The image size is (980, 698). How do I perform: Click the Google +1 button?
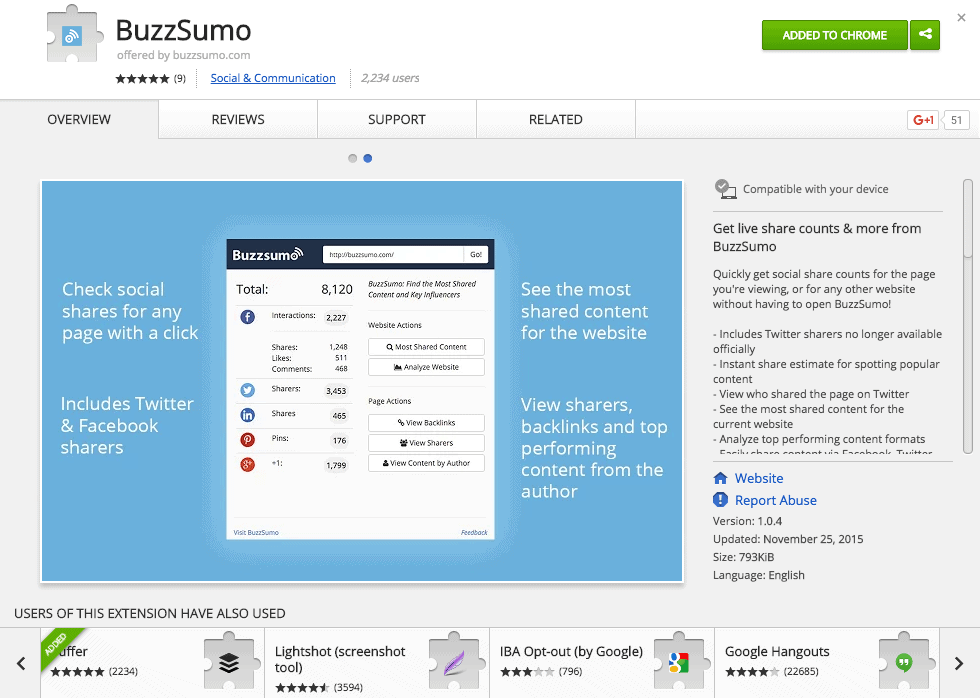922,120
